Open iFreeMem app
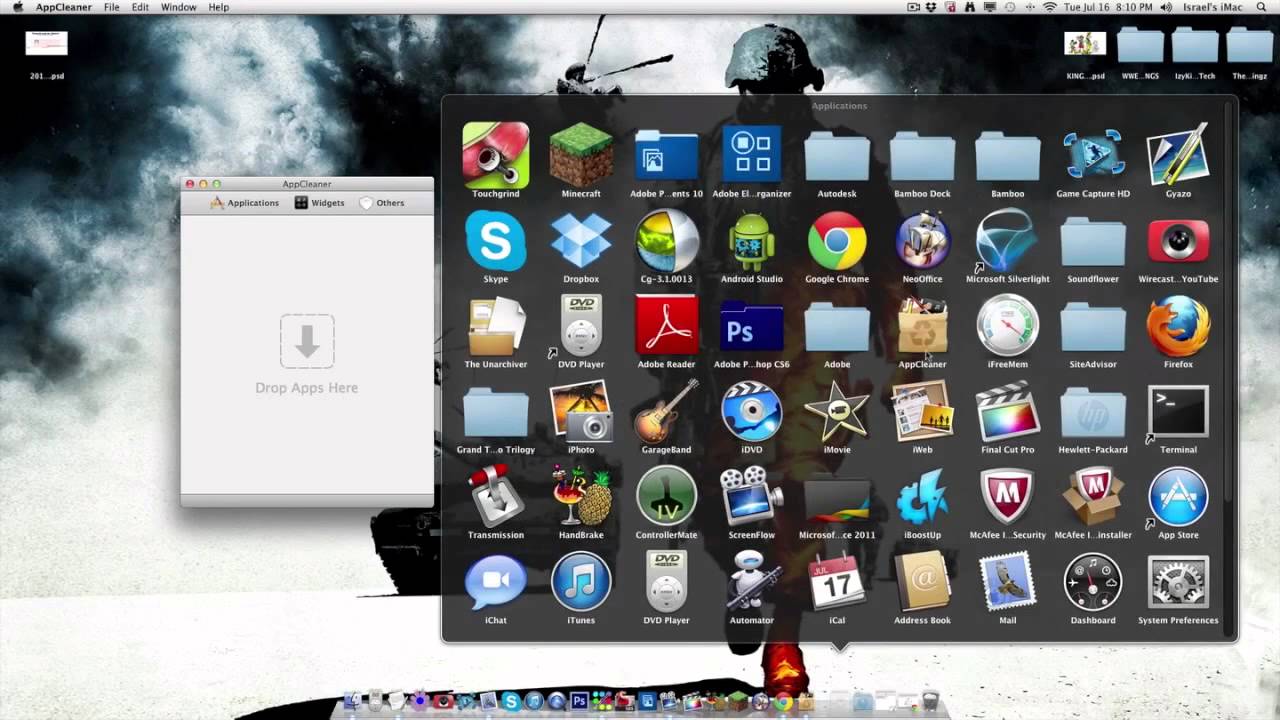 point(1007,326)
